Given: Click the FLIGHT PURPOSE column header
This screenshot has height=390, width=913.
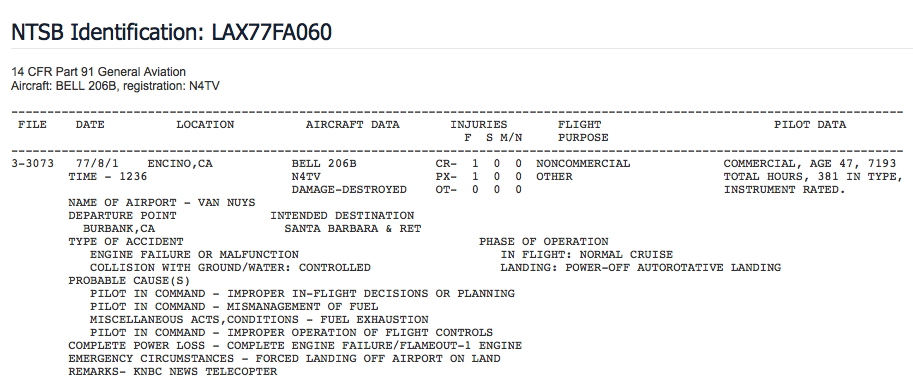Looking at the screenshot, I should (x=583, y=131).
